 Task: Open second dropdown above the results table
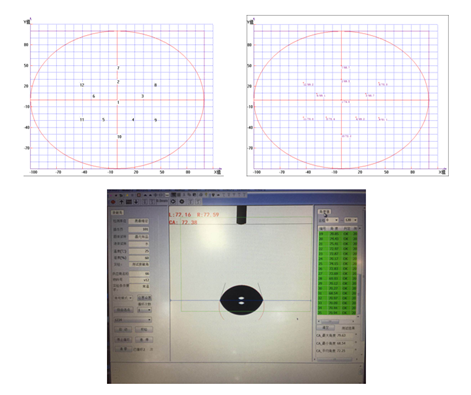351,220
